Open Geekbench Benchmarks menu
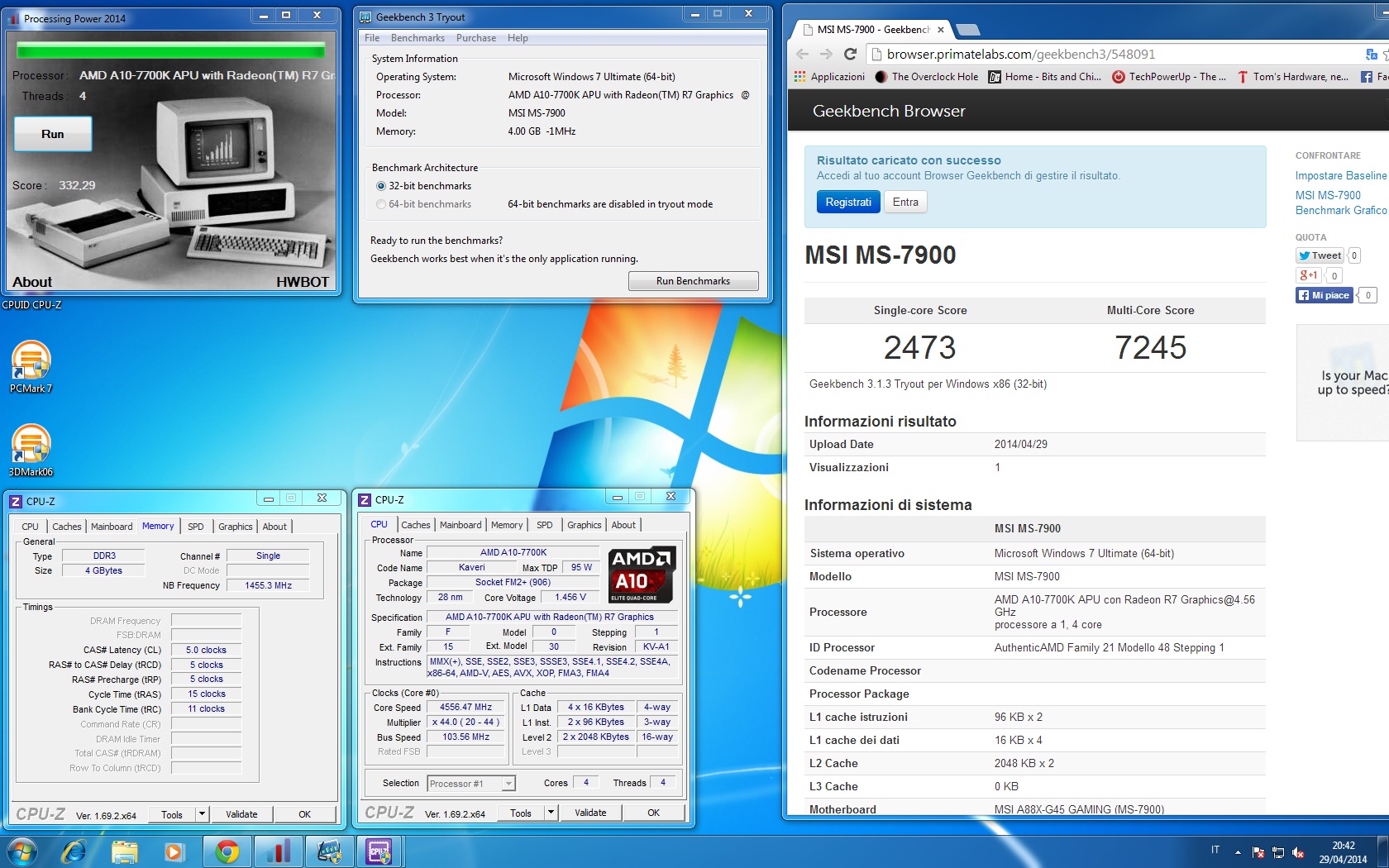1389x868 pixels. 418,38
